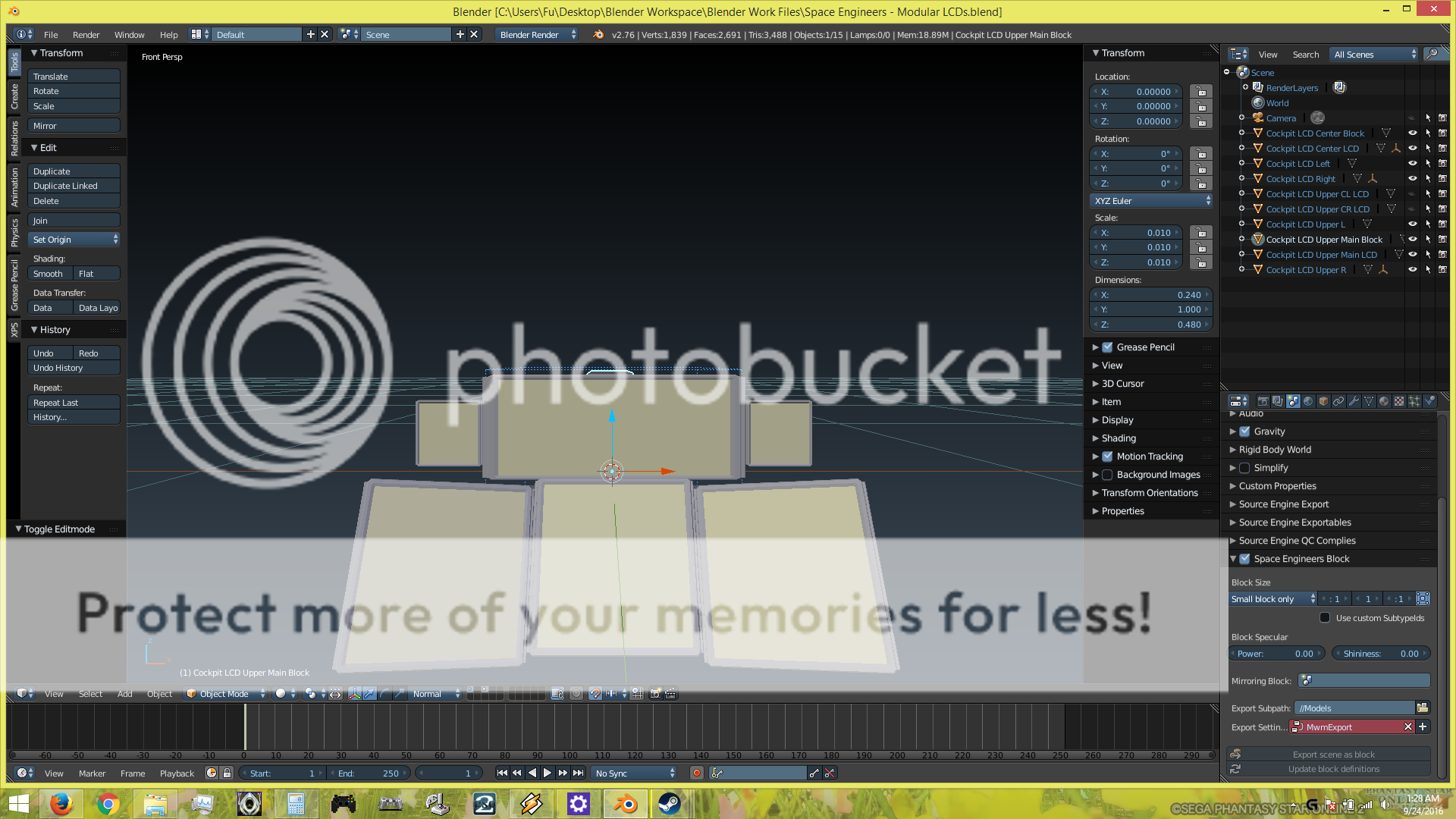Expand the Rigid Body World panel
The image size is (1456, 819).
[x=1275, y=450]
